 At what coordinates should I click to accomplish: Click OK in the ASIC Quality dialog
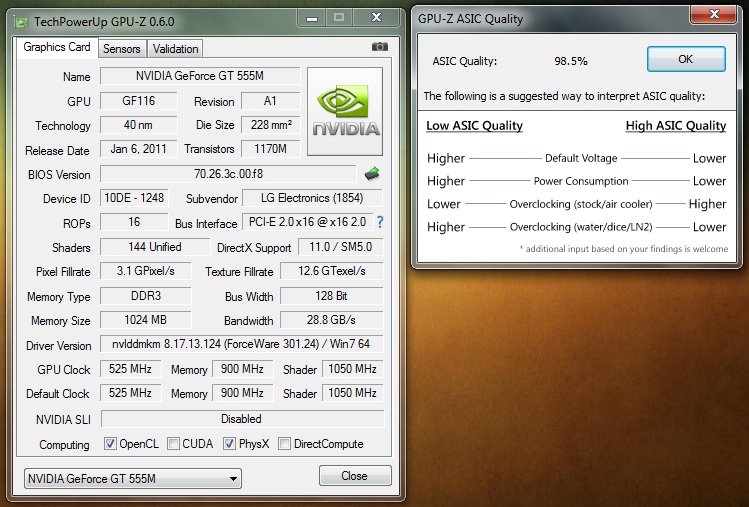click(x=686, y=59)
